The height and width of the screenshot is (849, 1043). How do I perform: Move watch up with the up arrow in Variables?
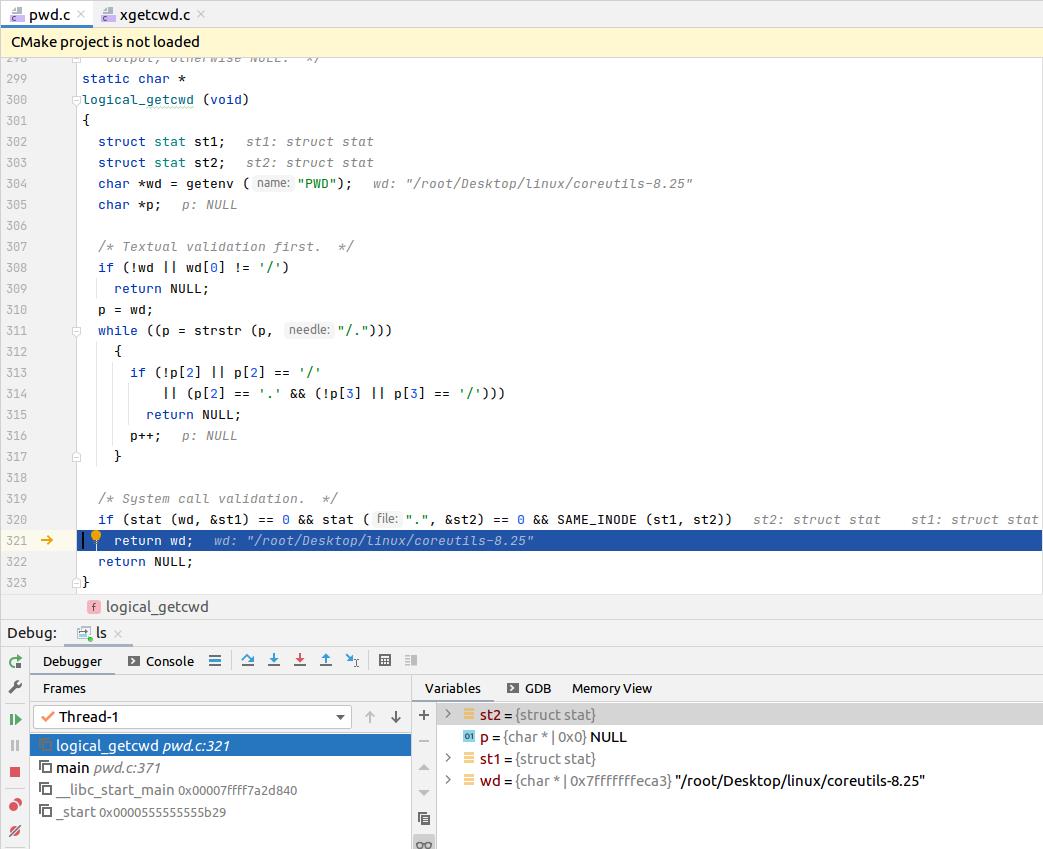[424, 767]
